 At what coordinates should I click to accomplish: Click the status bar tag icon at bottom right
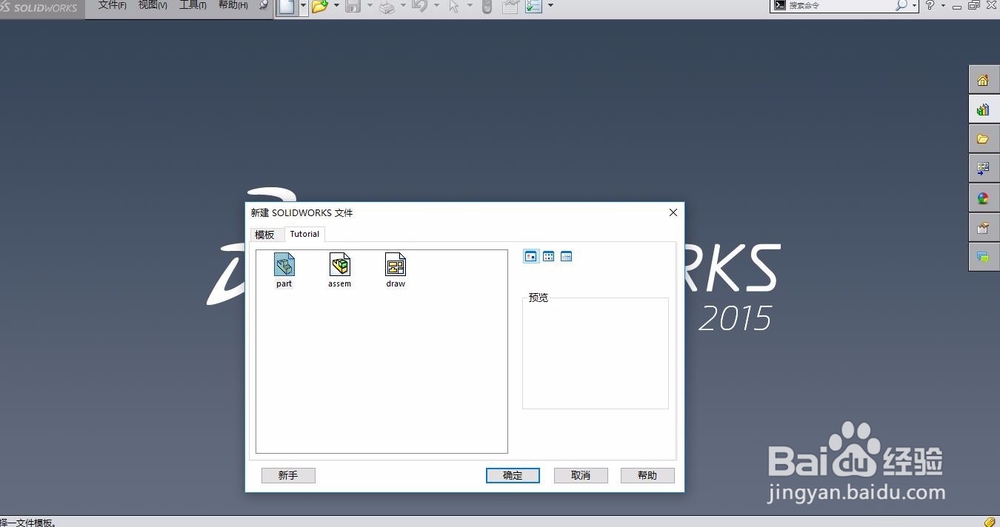[989, 522]
